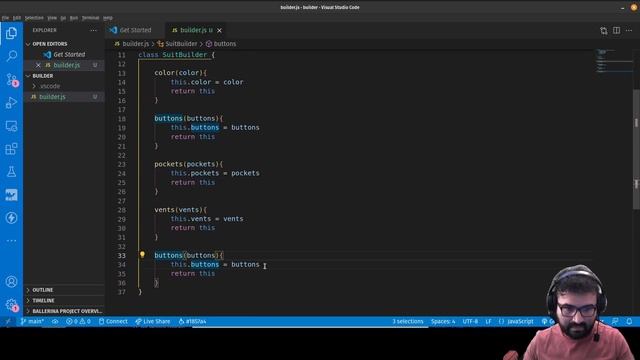Image resolution: width=640 pixels, height=360 pixels.
Task: Change end of line sequence LF
Action: (488, 322)
